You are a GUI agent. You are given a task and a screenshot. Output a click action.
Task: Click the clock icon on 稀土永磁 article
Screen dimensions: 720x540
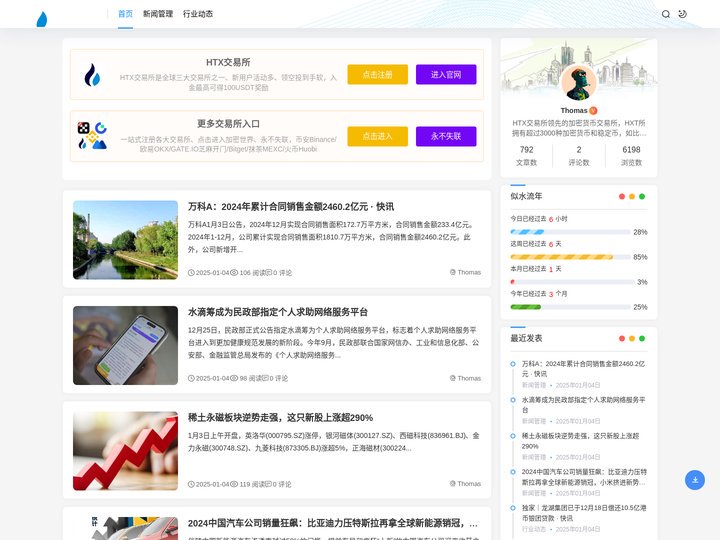[x=191, y=484]
